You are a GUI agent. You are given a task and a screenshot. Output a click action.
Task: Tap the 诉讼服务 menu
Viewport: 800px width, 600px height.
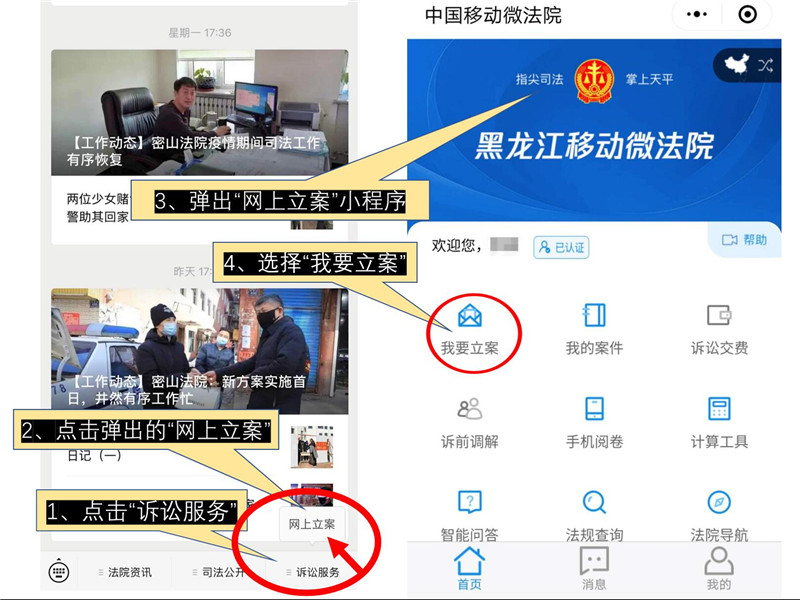313,572
